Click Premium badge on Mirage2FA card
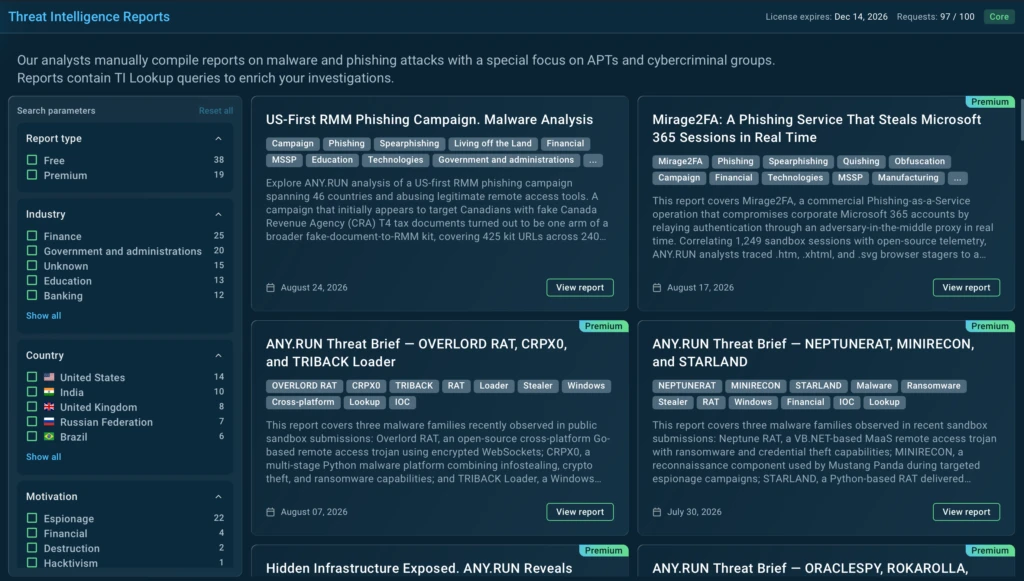The height and width of the screenshot is (581, 1024). 989,102
